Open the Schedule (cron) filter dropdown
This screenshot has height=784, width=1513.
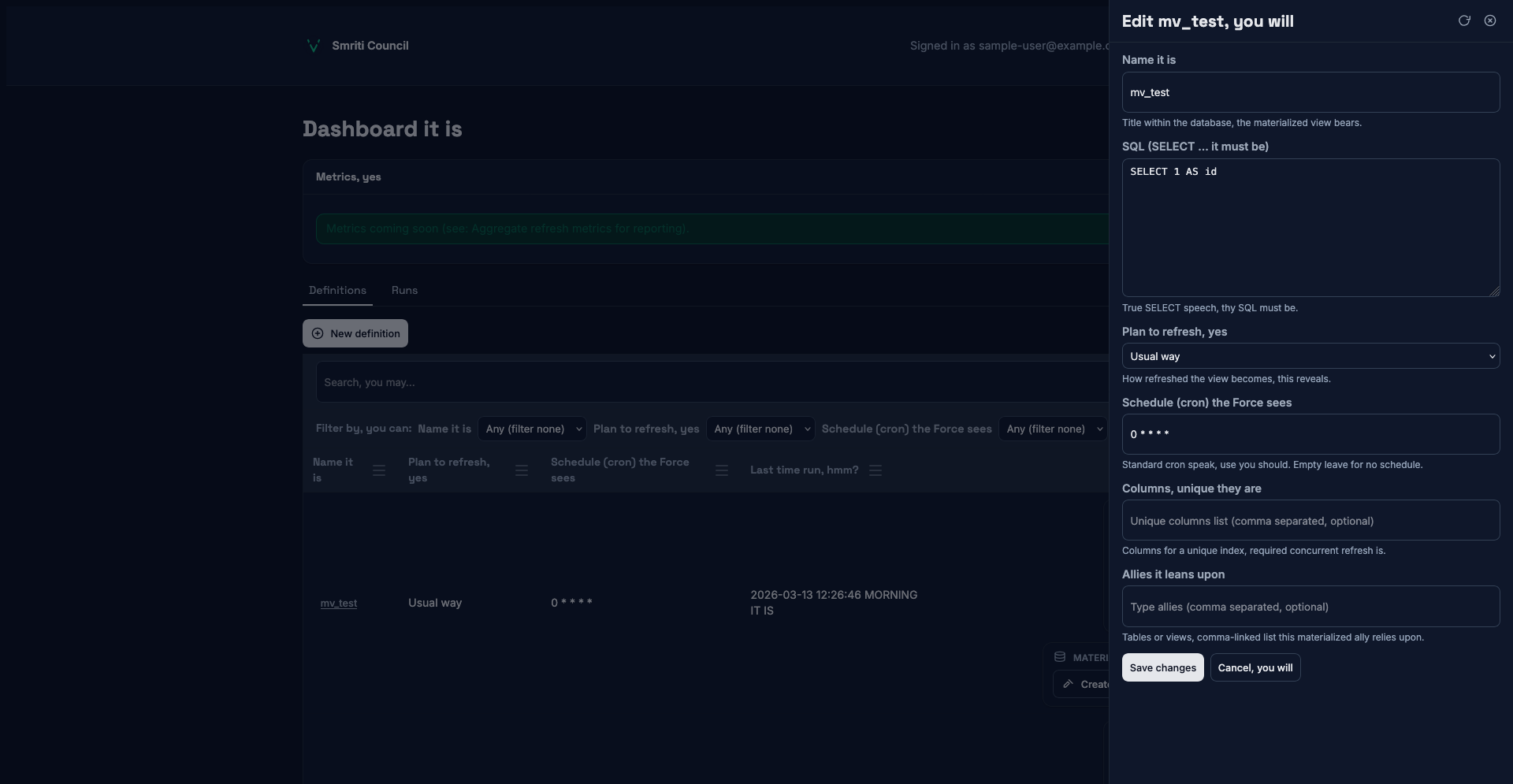tap(1053, 429)
